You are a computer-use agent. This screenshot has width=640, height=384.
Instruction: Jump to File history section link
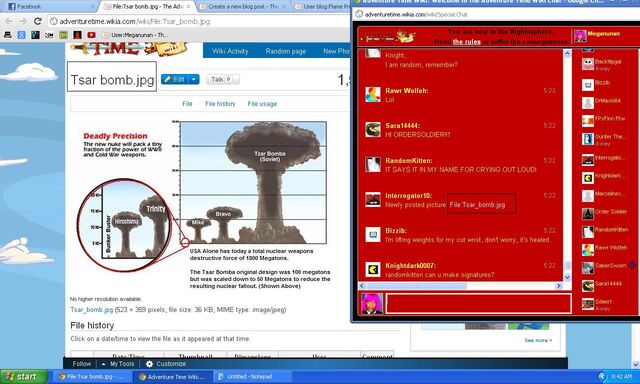click(220, 104)
